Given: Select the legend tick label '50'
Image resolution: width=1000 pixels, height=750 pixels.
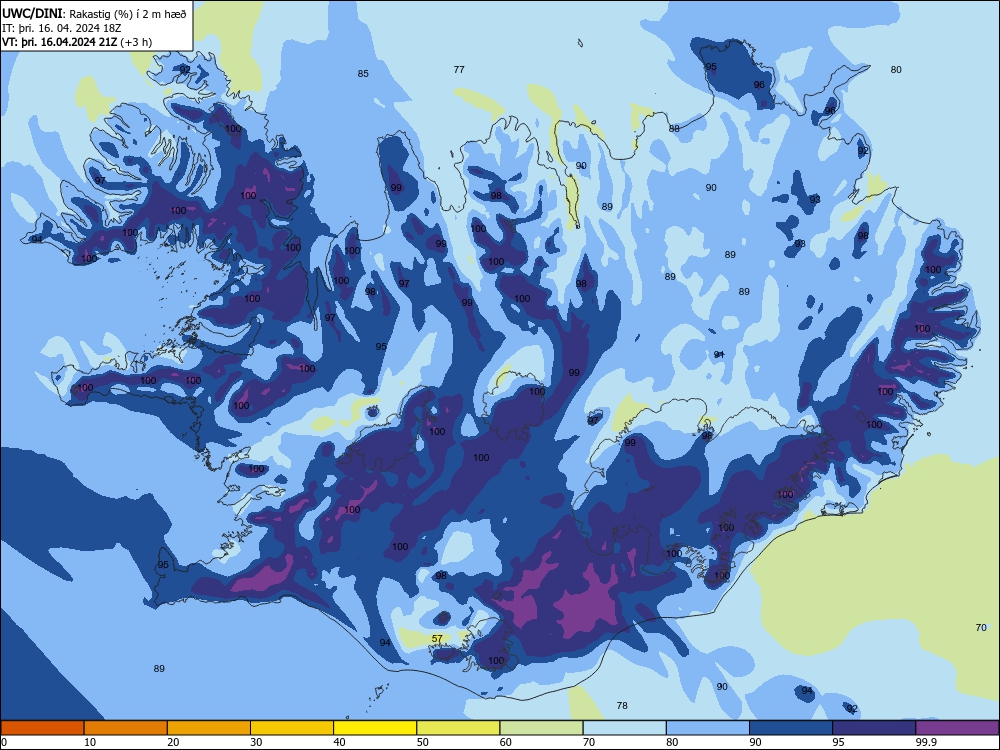Looking at the screenshot, I should tap(422, 742).
